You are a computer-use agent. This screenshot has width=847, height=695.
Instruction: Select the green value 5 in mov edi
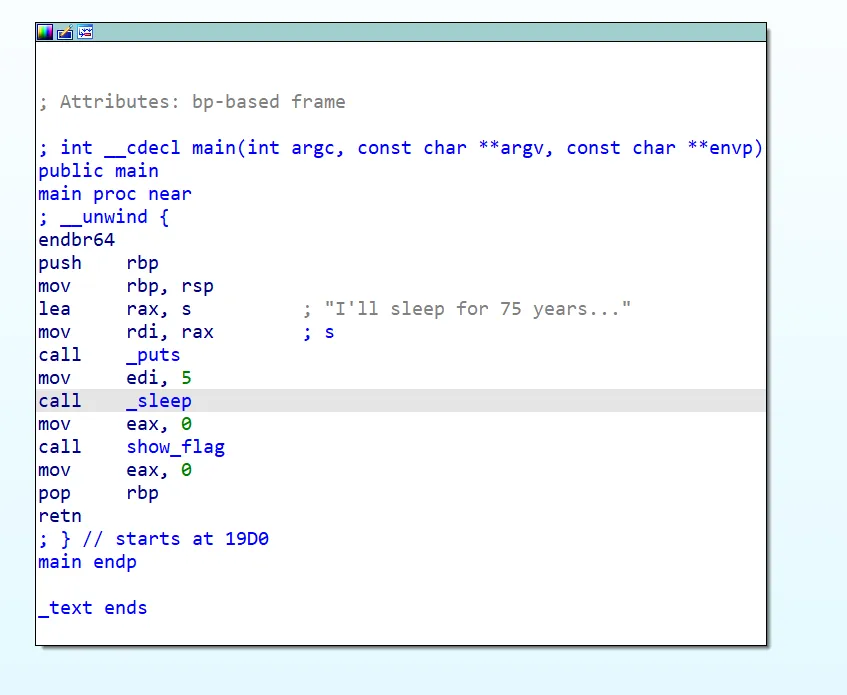[186, 378]
